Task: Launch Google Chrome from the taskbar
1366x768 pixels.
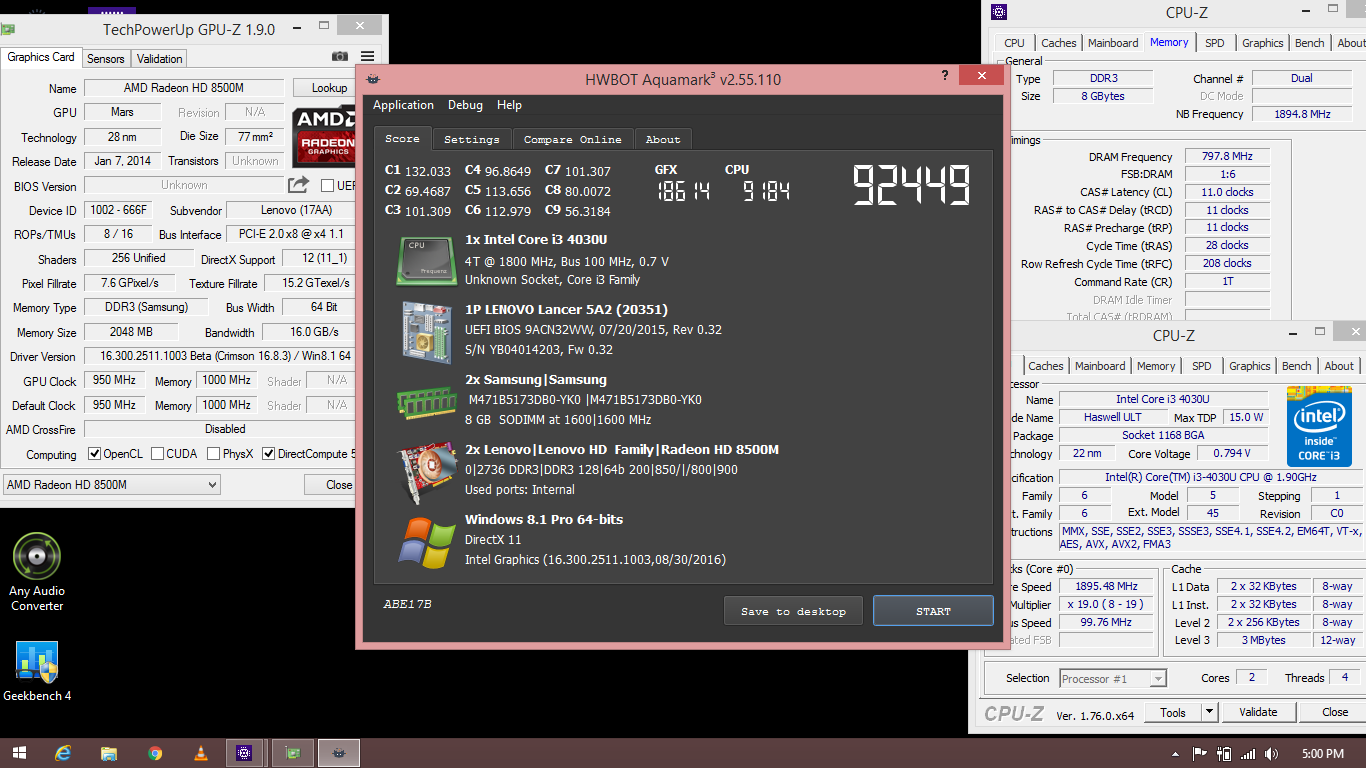Action: click(x=155, y=753)
